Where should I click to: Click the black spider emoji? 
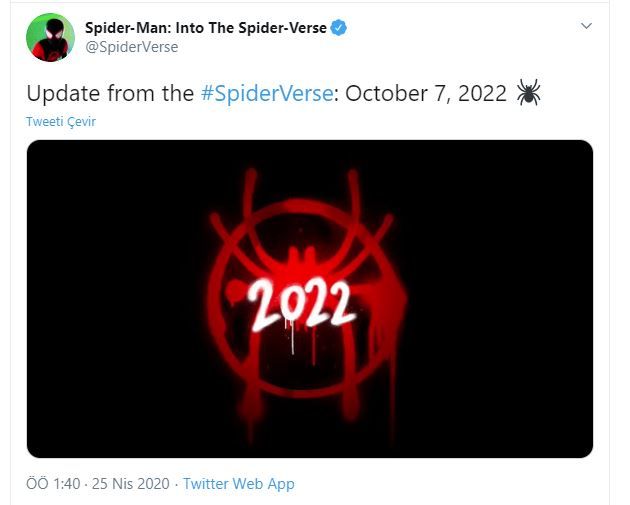coord(528,92)
